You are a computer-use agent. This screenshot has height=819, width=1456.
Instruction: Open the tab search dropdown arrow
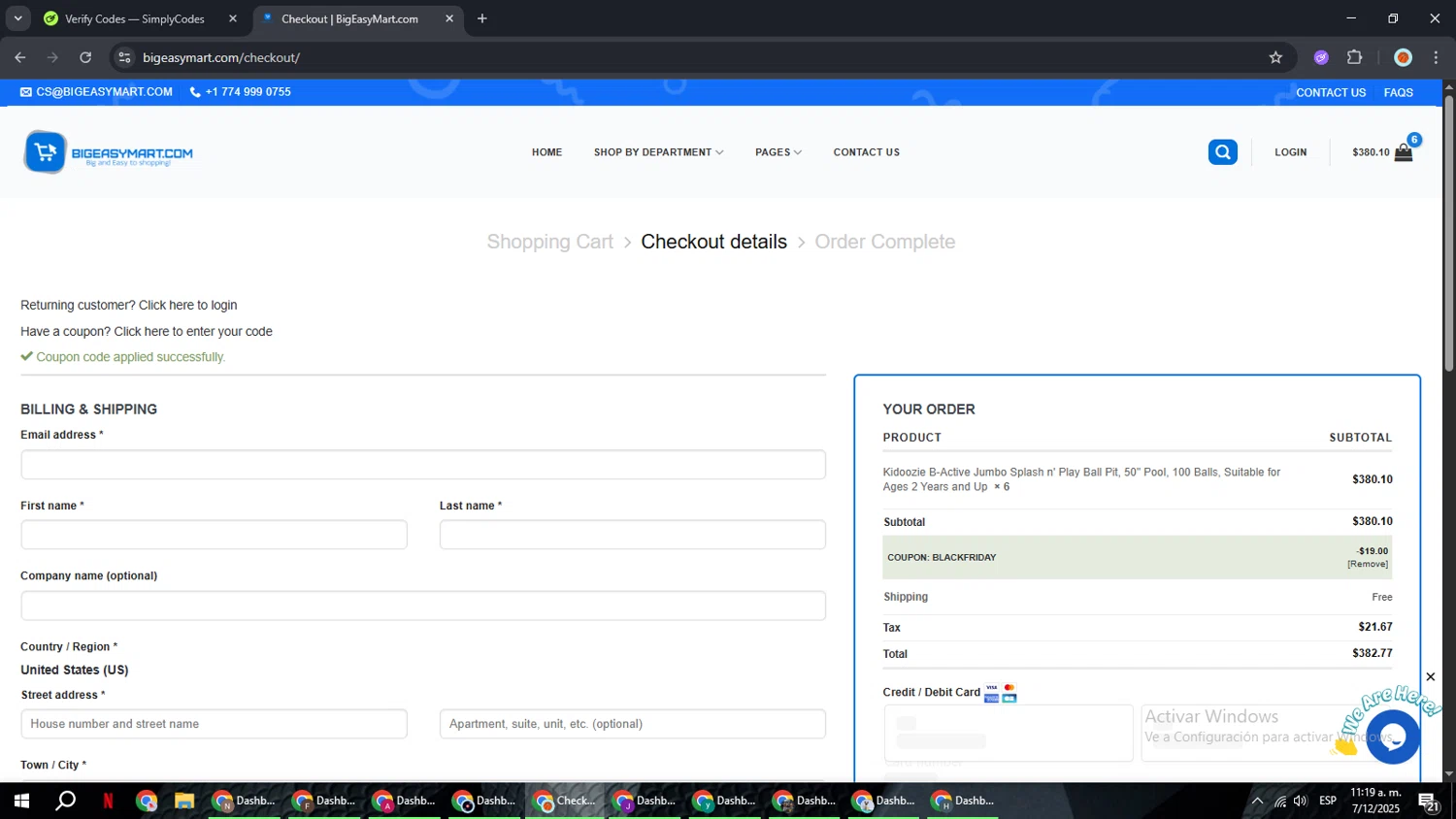pyautogui.click(x=17, y=18)
